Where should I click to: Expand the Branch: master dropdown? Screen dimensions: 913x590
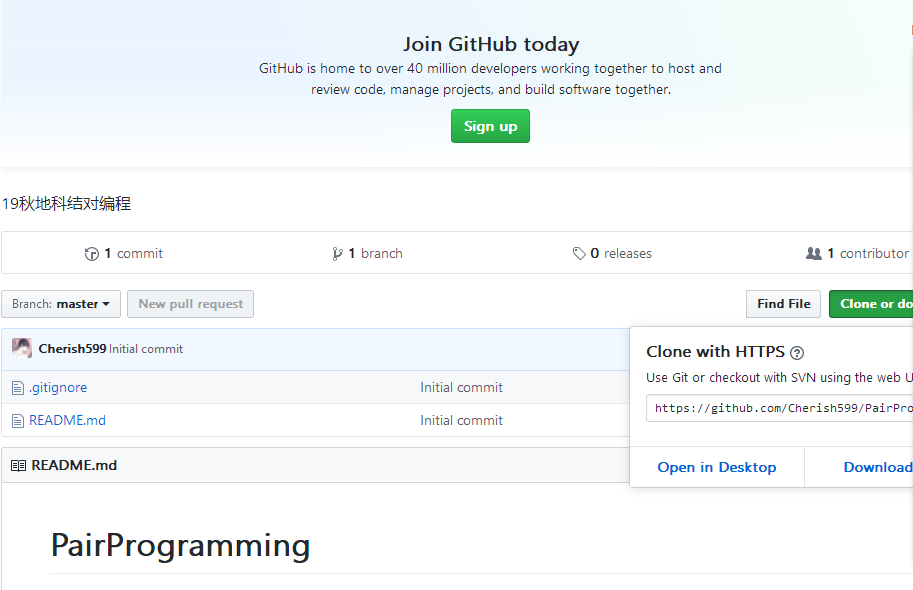tap(61, 304)
